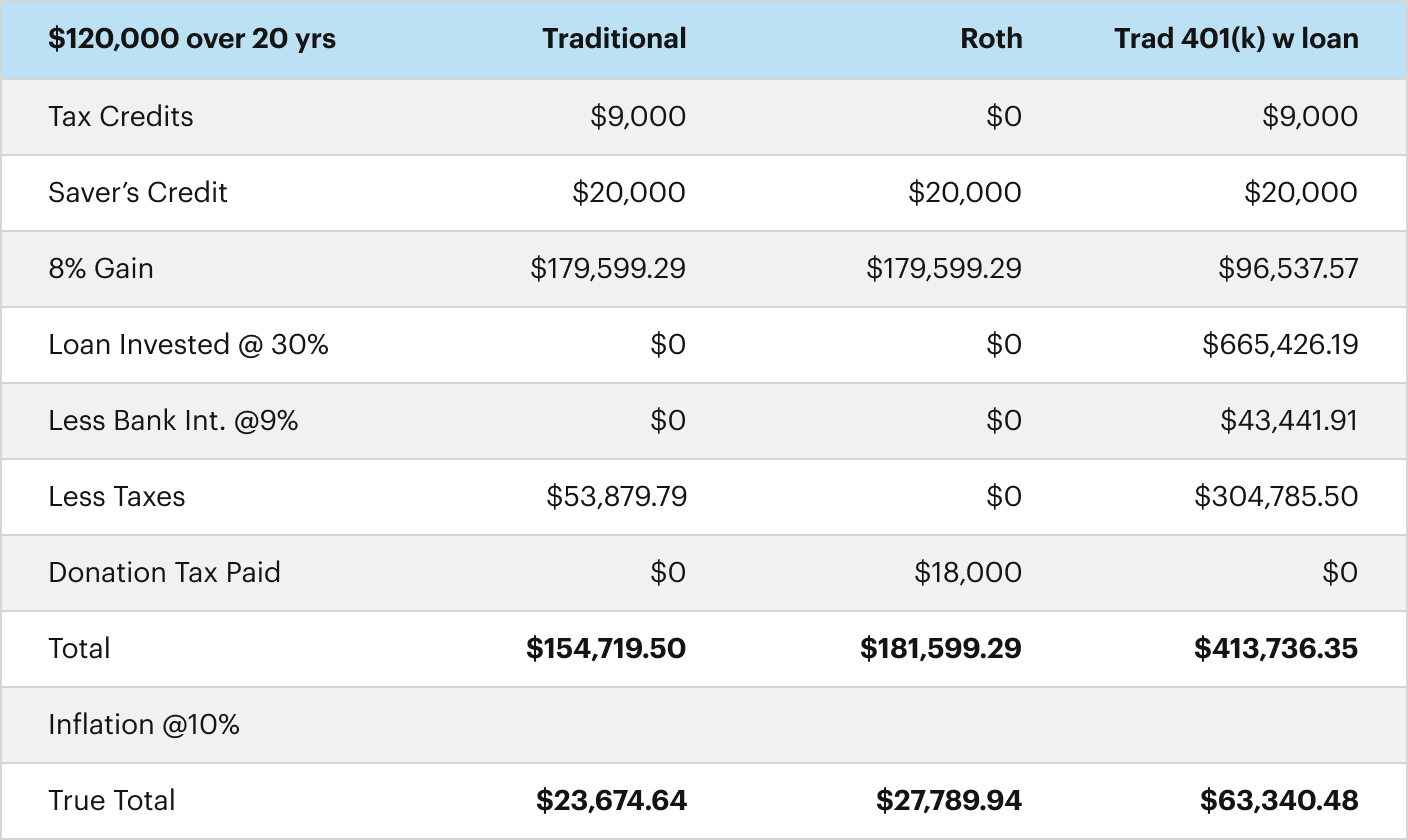The height and width of the screenshot is (840, 1408).
Task: Select the Trad 401(k) w loan header
Action: (1236, 39)
